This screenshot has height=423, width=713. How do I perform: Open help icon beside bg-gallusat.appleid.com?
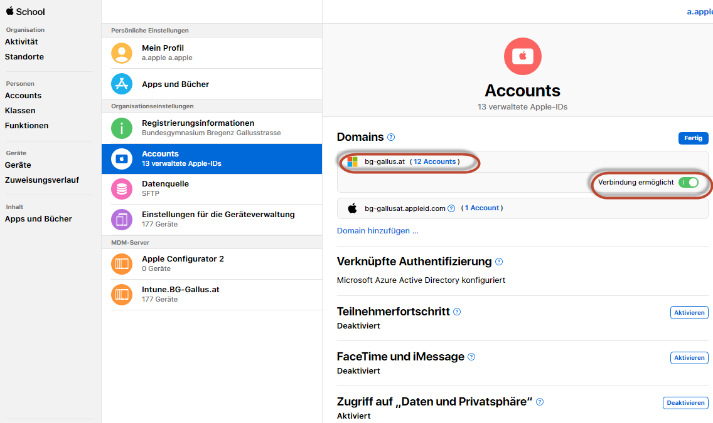pyautogui.click(x=451, y=208)
